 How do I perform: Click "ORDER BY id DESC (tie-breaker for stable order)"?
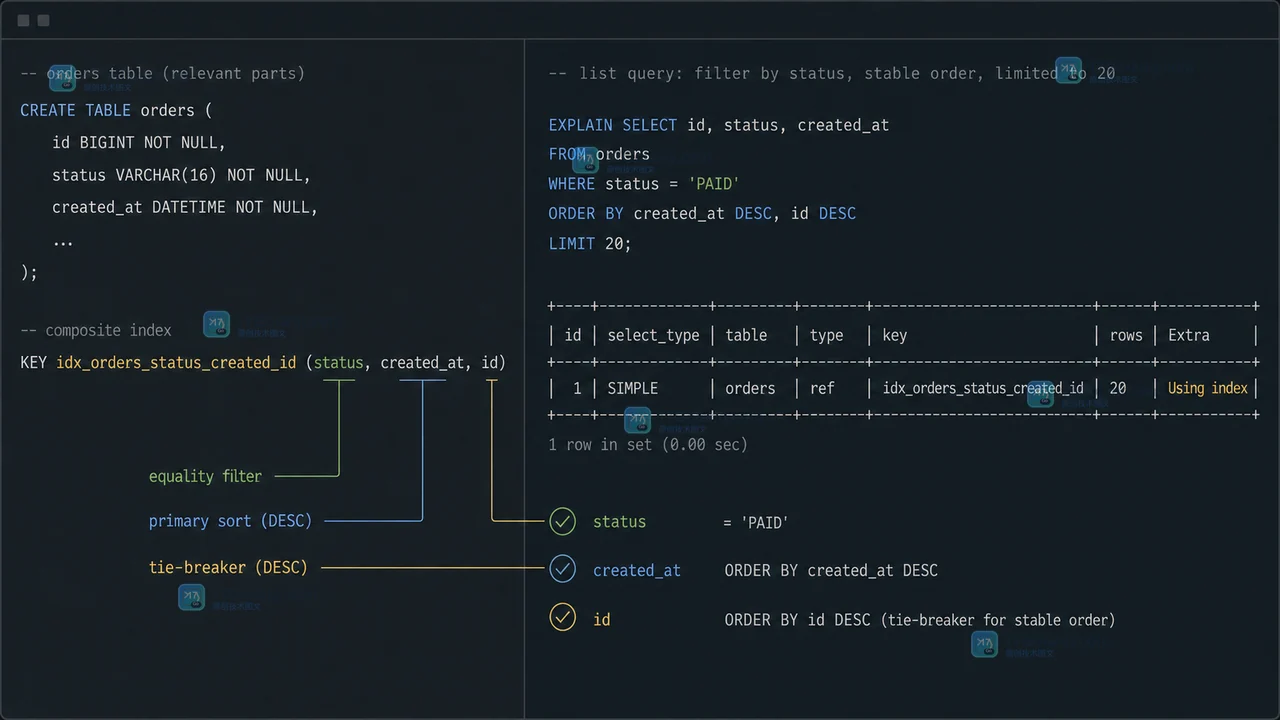point(920,620)
